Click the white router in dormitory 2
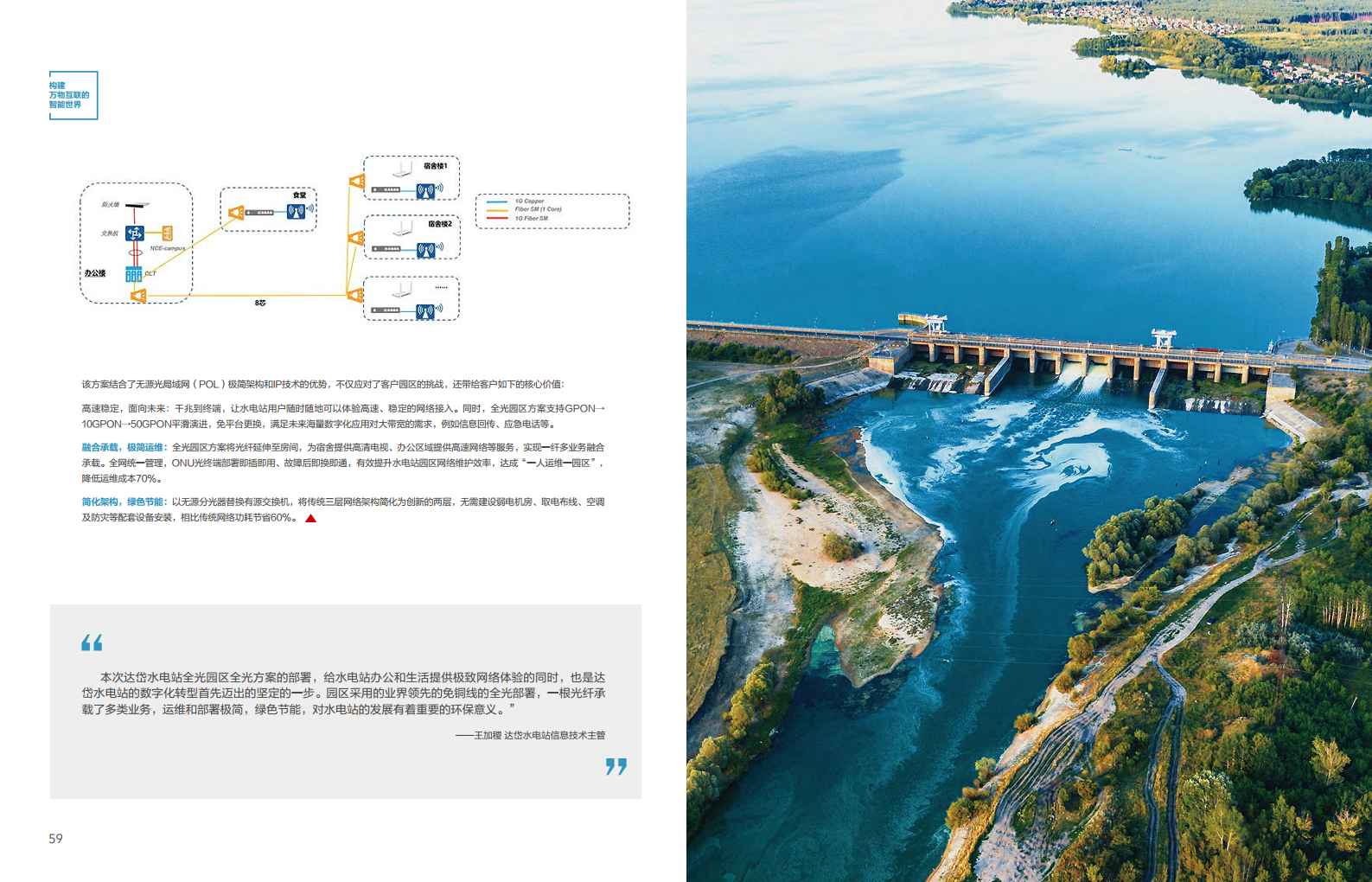1372x882 pixels. click(x=402, y=228)
